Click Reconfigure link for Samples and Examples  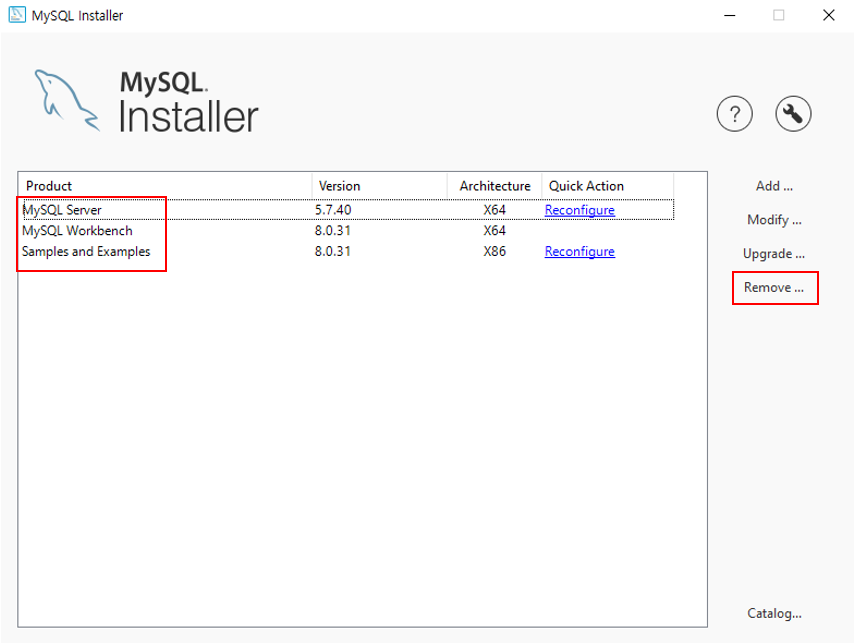[x=579, y=252]
